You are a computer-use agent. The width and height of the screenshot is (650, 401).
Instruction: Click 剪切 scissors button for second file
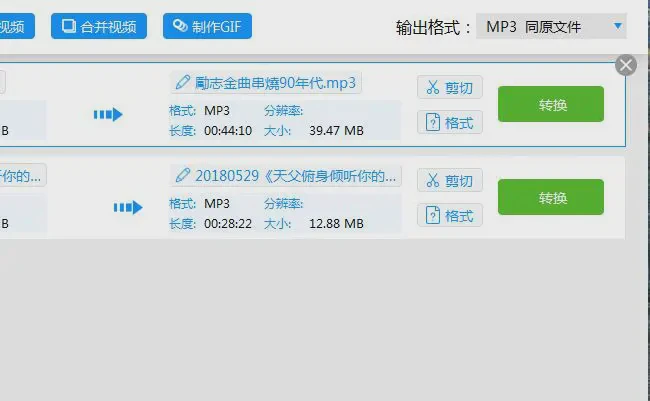click(x=450, y=180)
